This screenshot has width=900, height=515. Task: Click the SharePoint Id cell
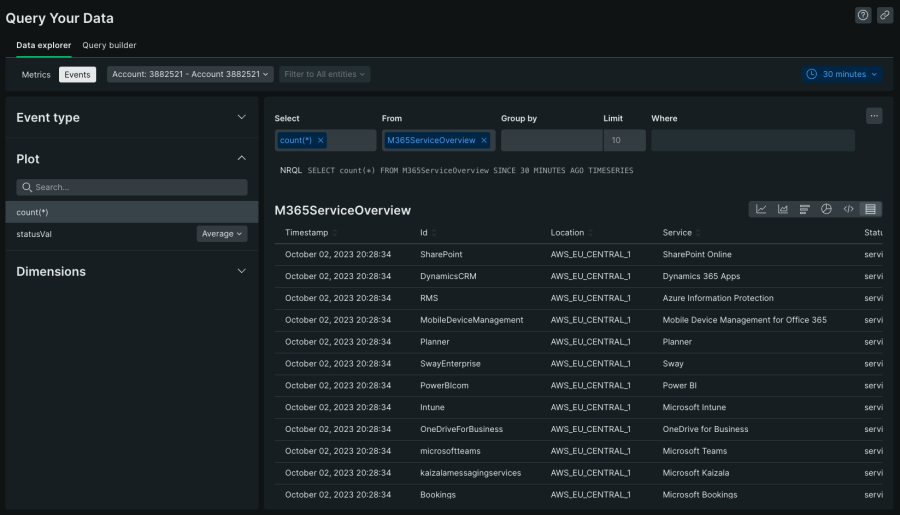(441, 254)
